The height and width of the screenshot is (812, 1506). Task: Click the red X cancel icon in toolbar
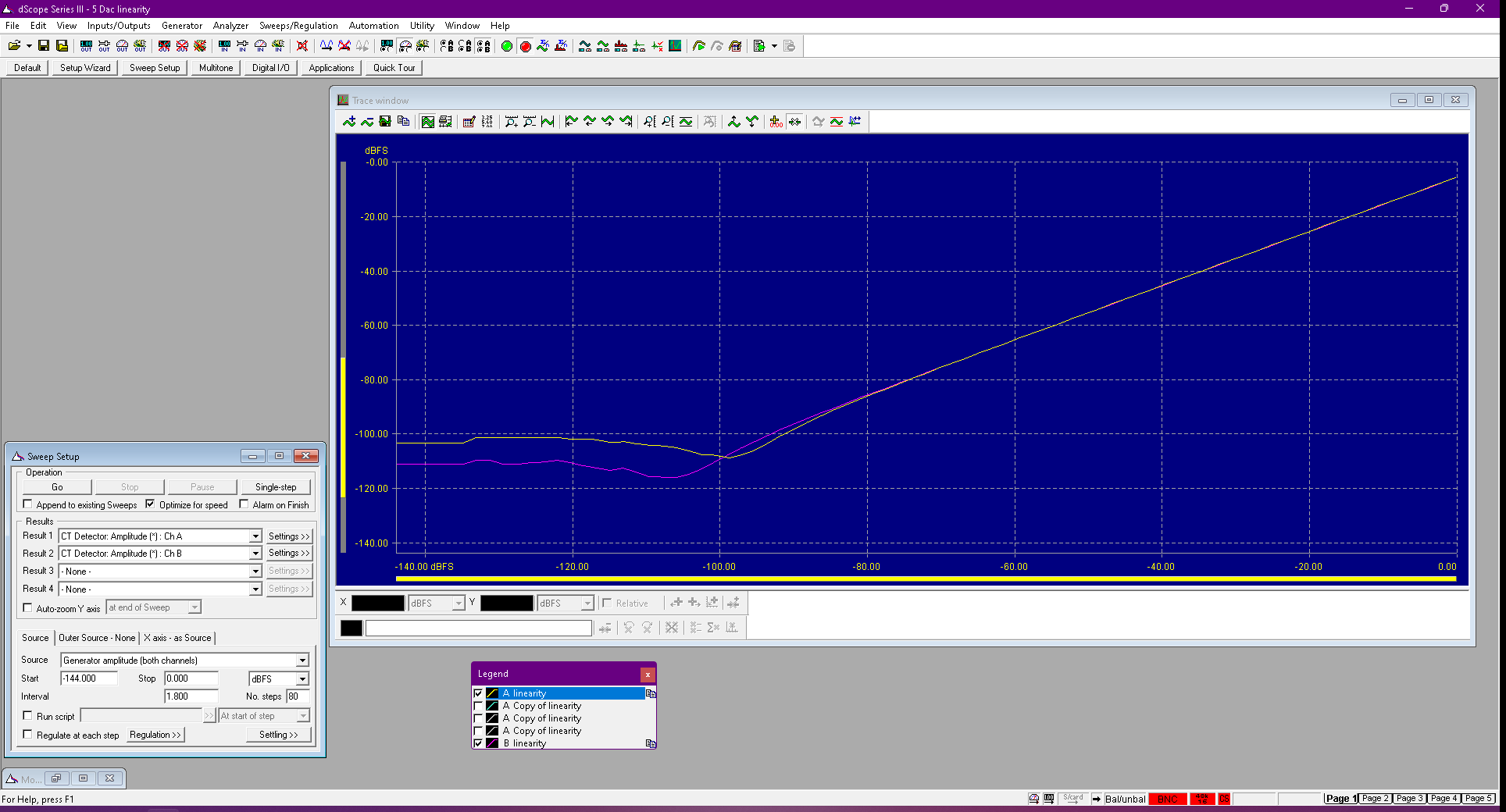[302, 46]
